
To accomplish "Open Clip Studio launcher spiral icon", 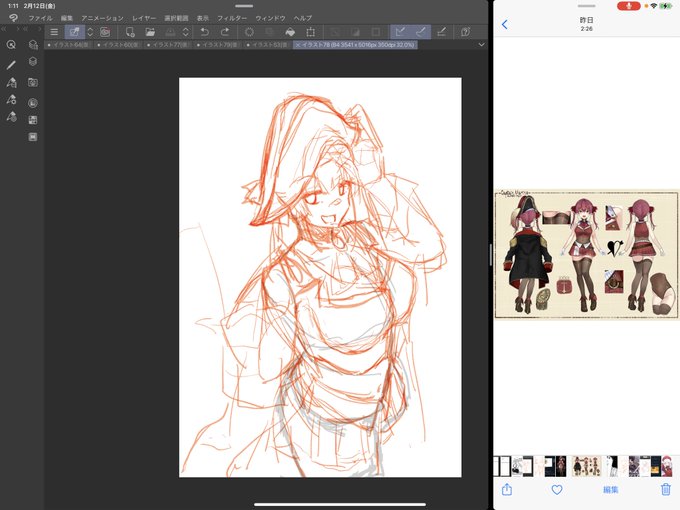I will click(x=105, y=32).
